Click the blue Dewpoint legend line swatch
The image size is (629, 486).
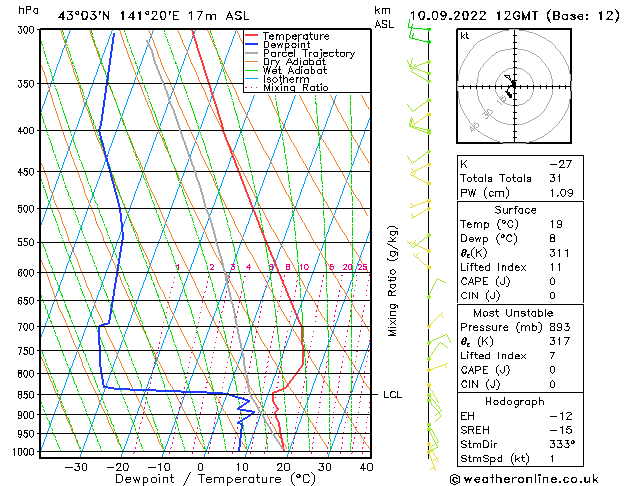point(252,44)
